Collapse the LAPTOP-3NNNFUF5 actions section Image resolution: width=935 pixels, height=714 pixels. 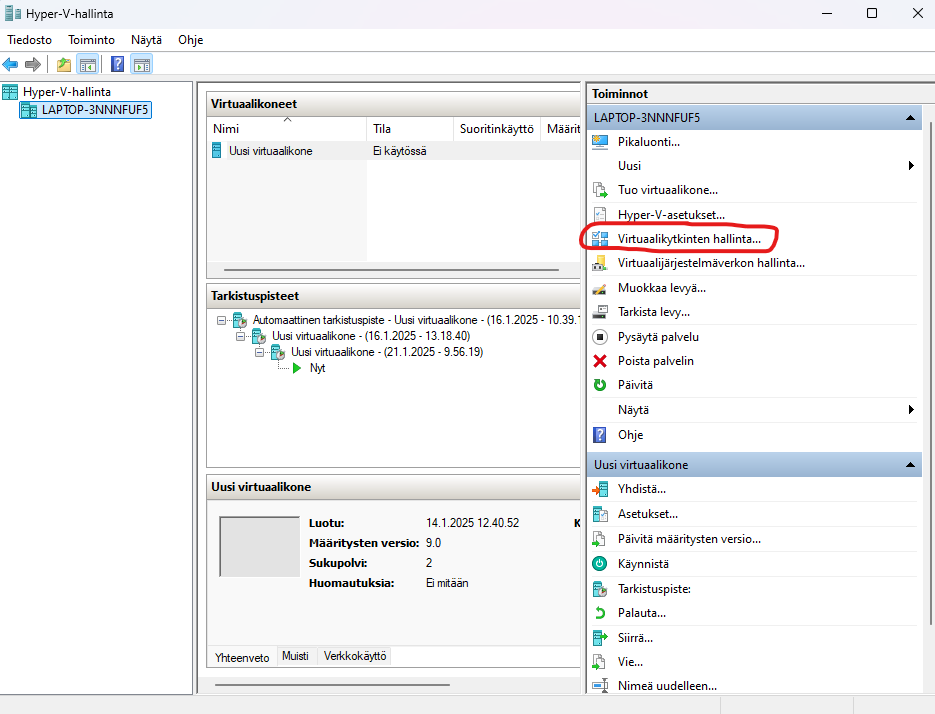[910, 118]
